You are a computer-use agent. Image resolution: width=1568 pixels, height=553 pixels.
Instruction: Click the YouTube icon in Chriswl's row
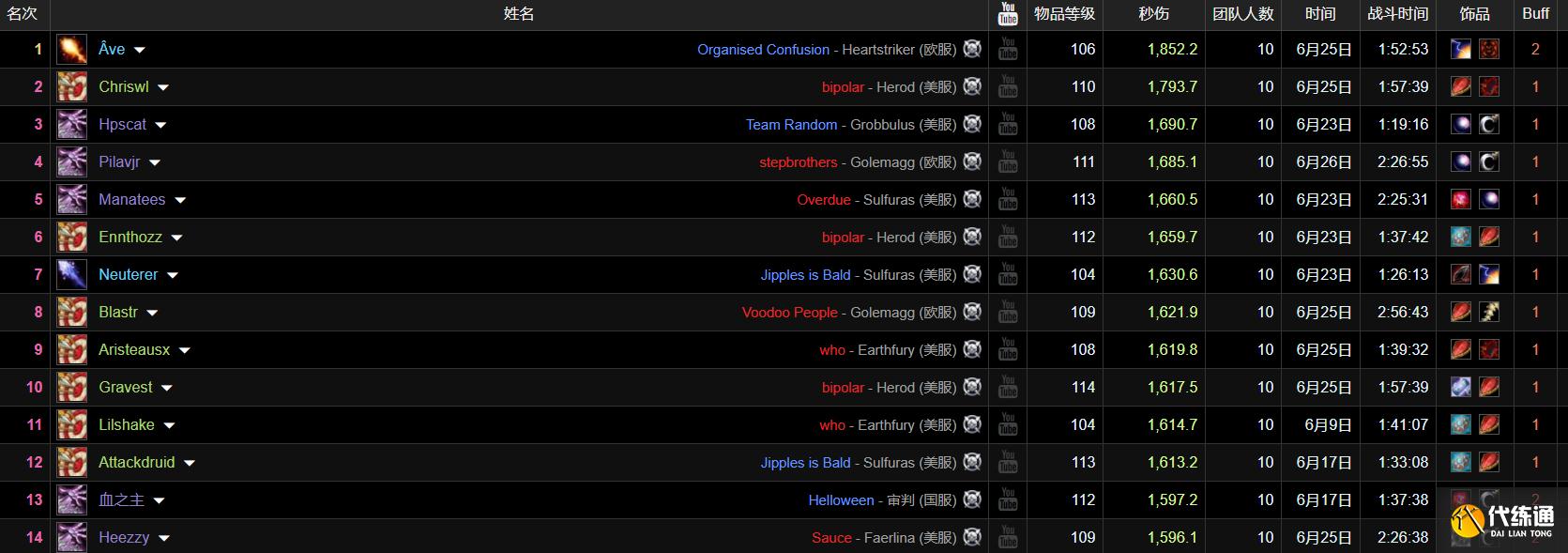pos(1008,86)
